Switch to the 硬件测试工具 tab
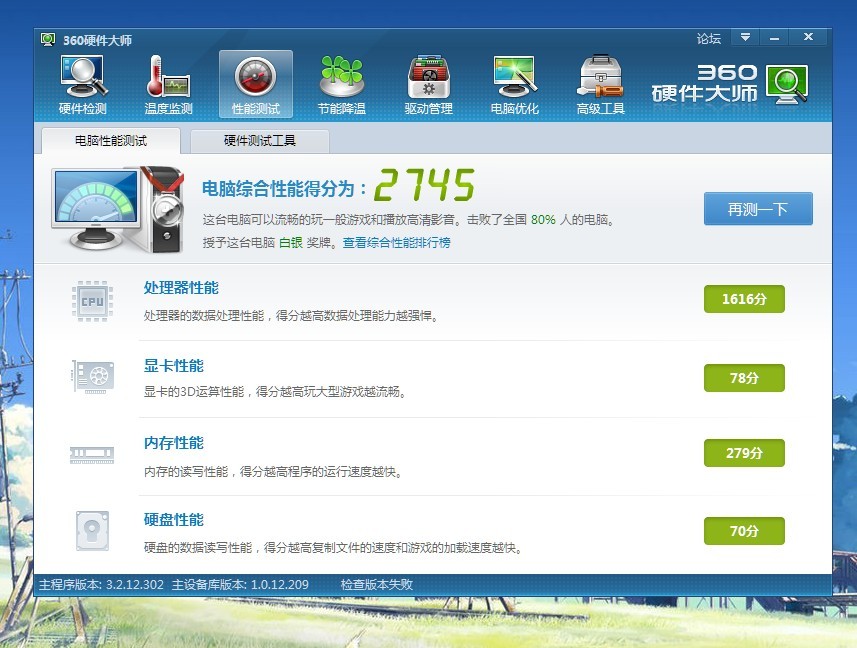Image resolution: width=857 pixels, height=648 pixels. pyautogui.click(x=260, y=140)
